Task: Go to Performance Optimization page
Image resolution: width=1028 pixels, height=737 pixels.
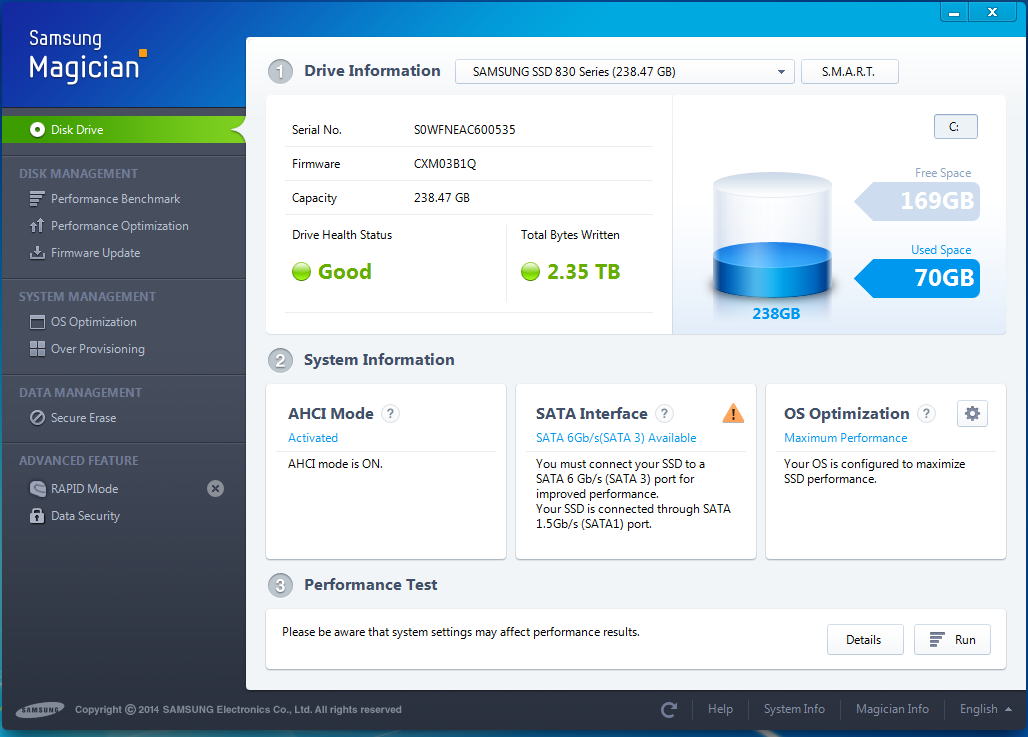Action: point(120,226)
